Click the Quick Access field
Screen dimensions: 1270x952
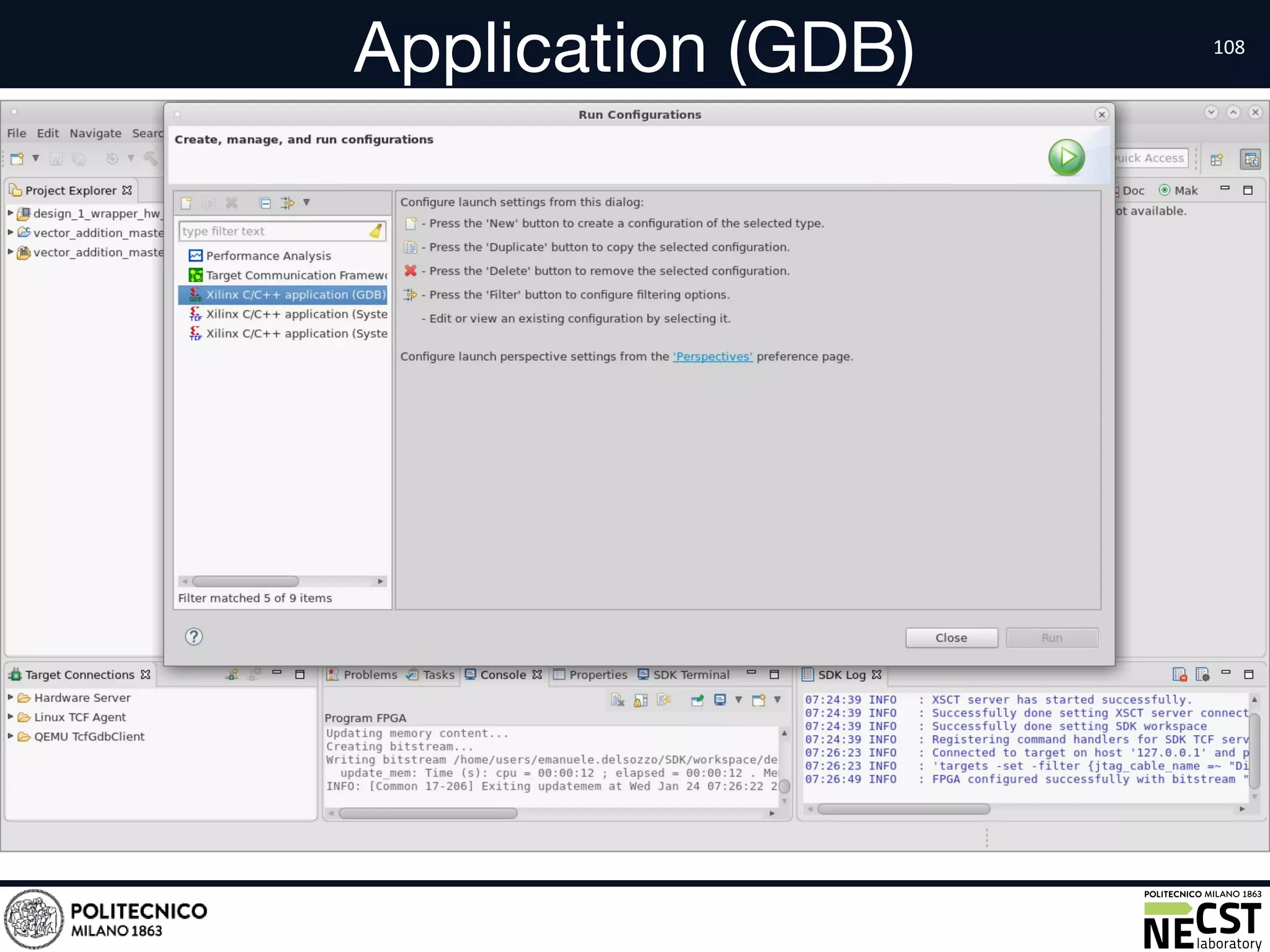pos(1151,158)
